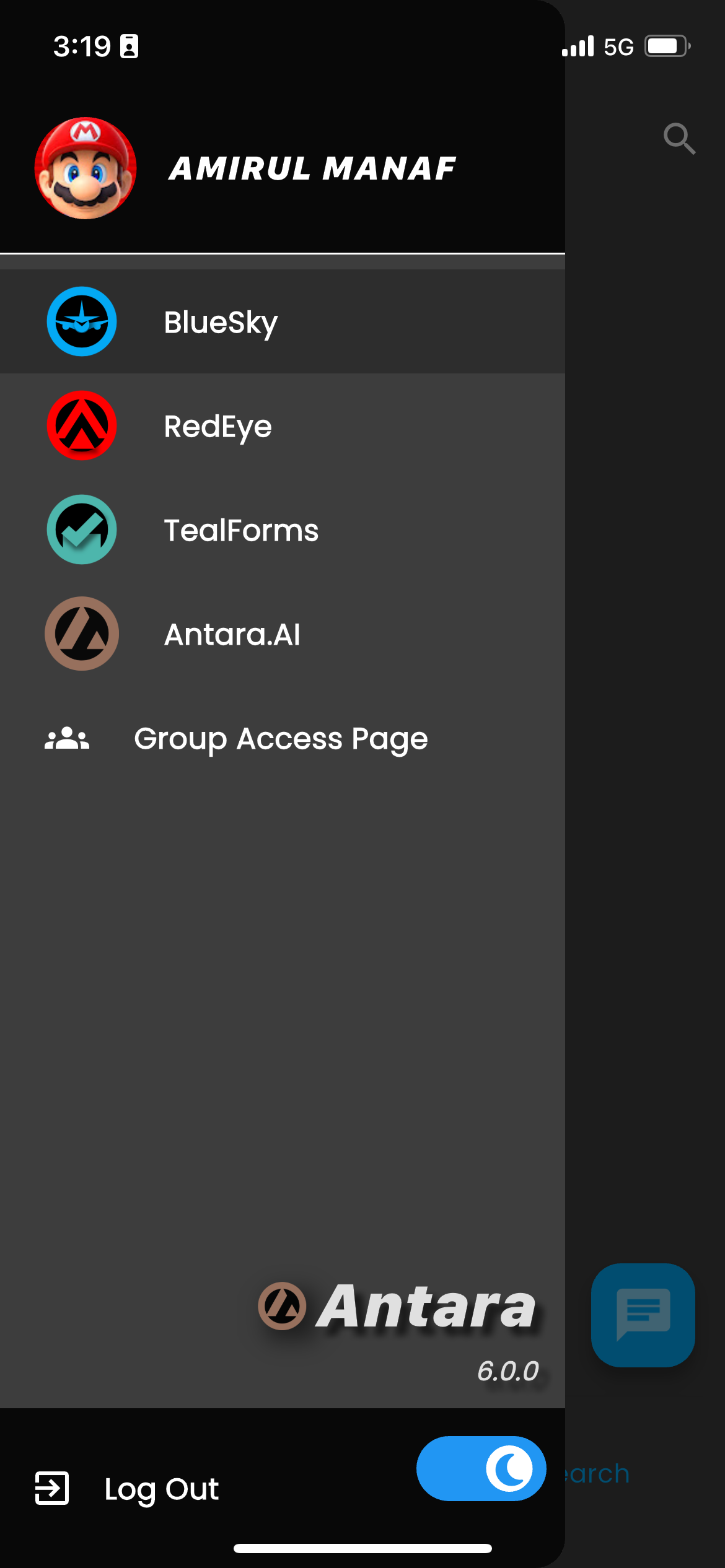
Task: Open TealForms from the drawer
Action: point(241,531)
